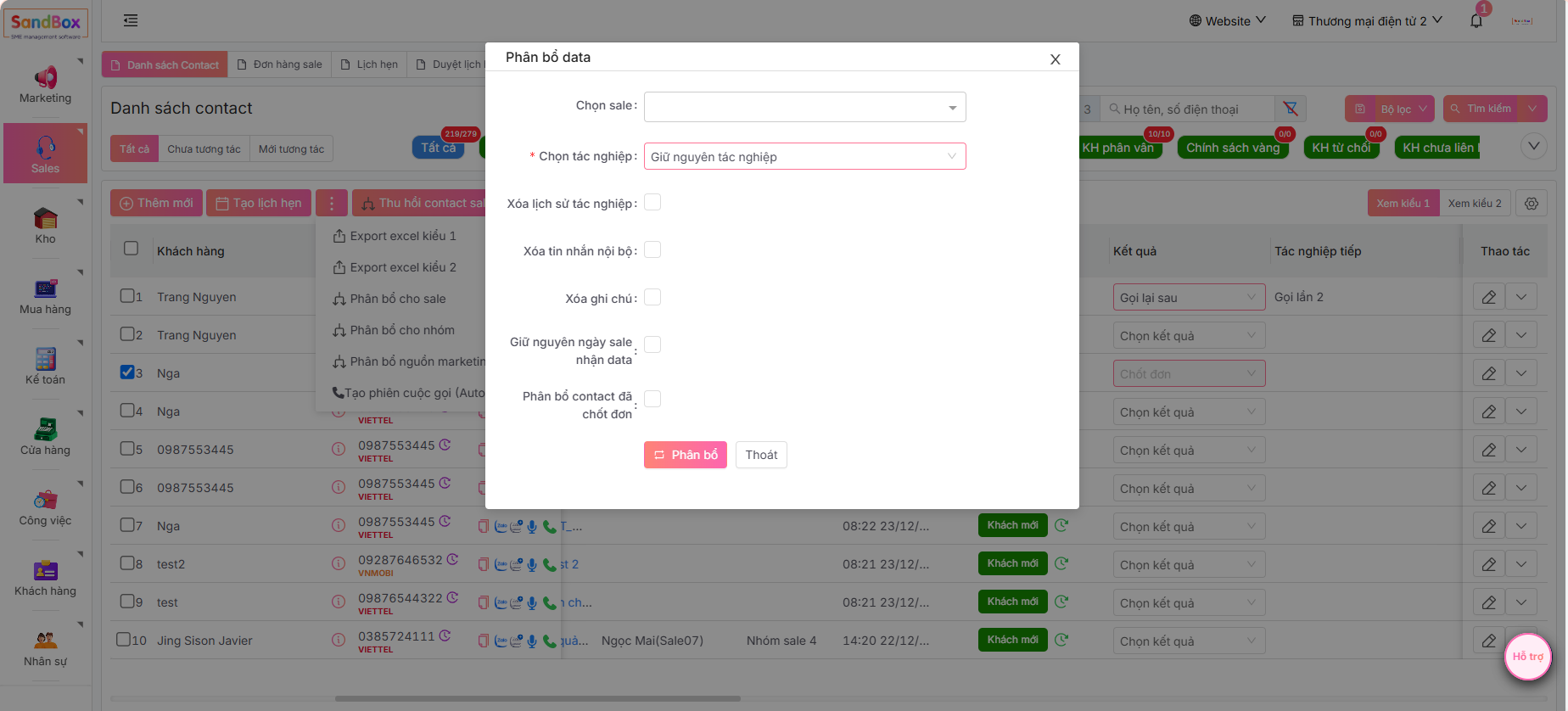Image resolution: width=1568 pixels, height=711 pixels.
Task: Expand the Chọn tác nghiệp dropdown
Action: point(804,157)
